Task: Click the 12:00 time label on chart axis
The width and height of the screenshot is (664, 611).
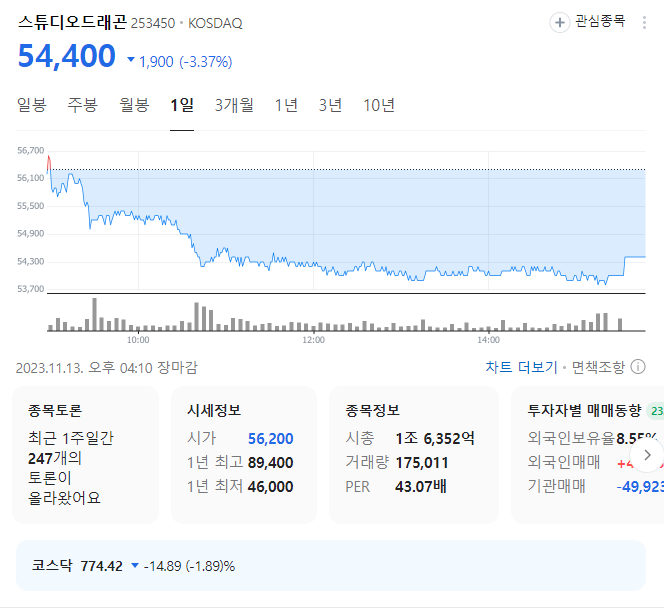Action: [313, 340]
